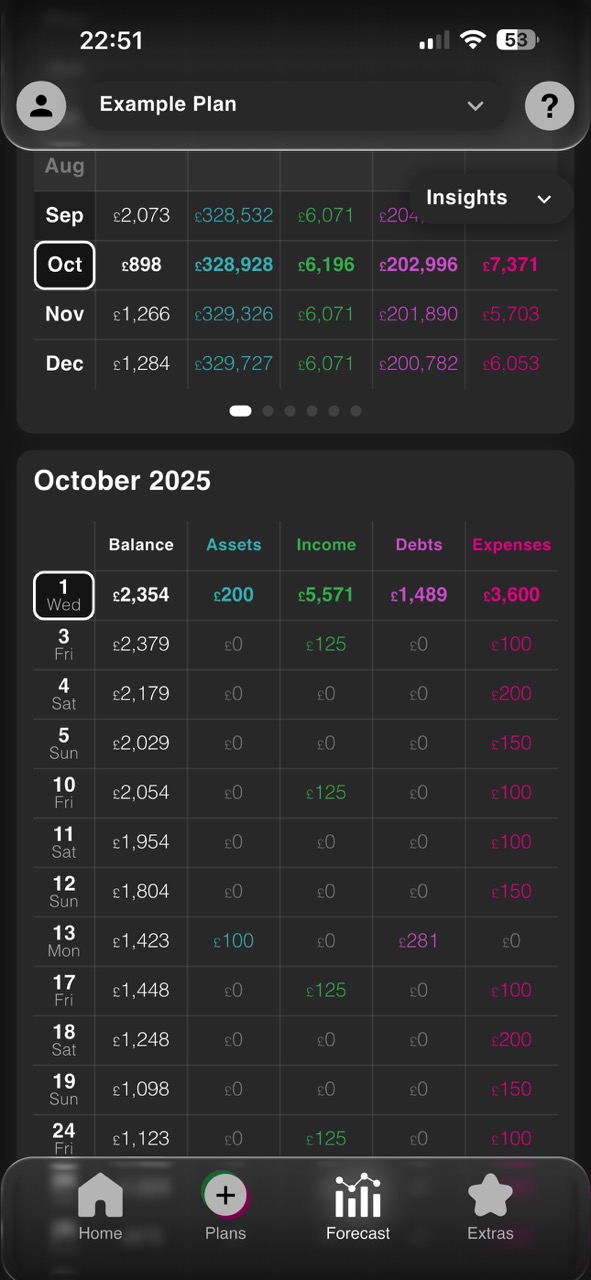Tap the £5,571 Income cell for October 1
Screen dimensions: 591x1280
[x=326, y=594]
